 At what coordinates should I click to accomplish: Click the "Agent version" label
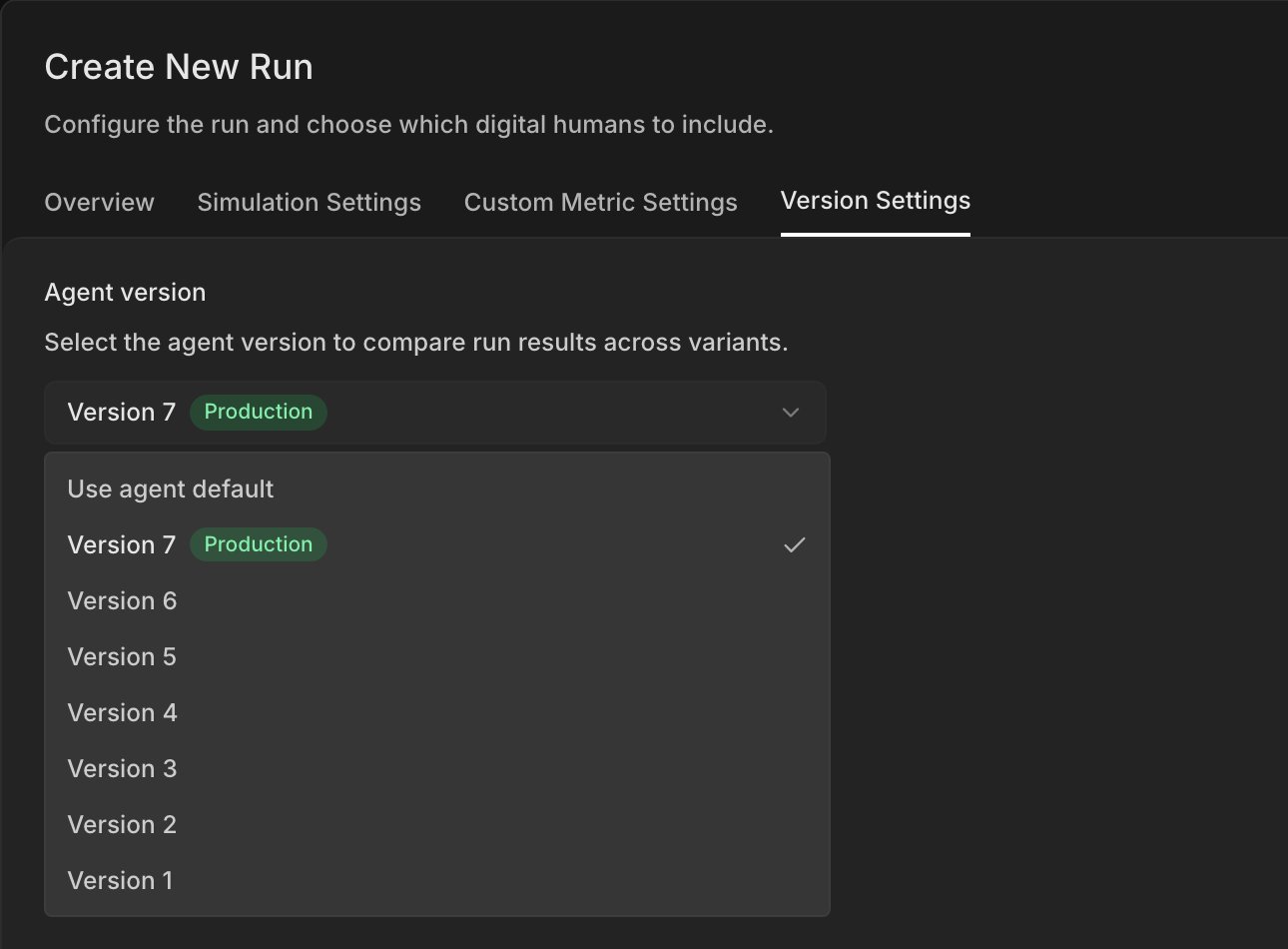click(x=125, y=293)
